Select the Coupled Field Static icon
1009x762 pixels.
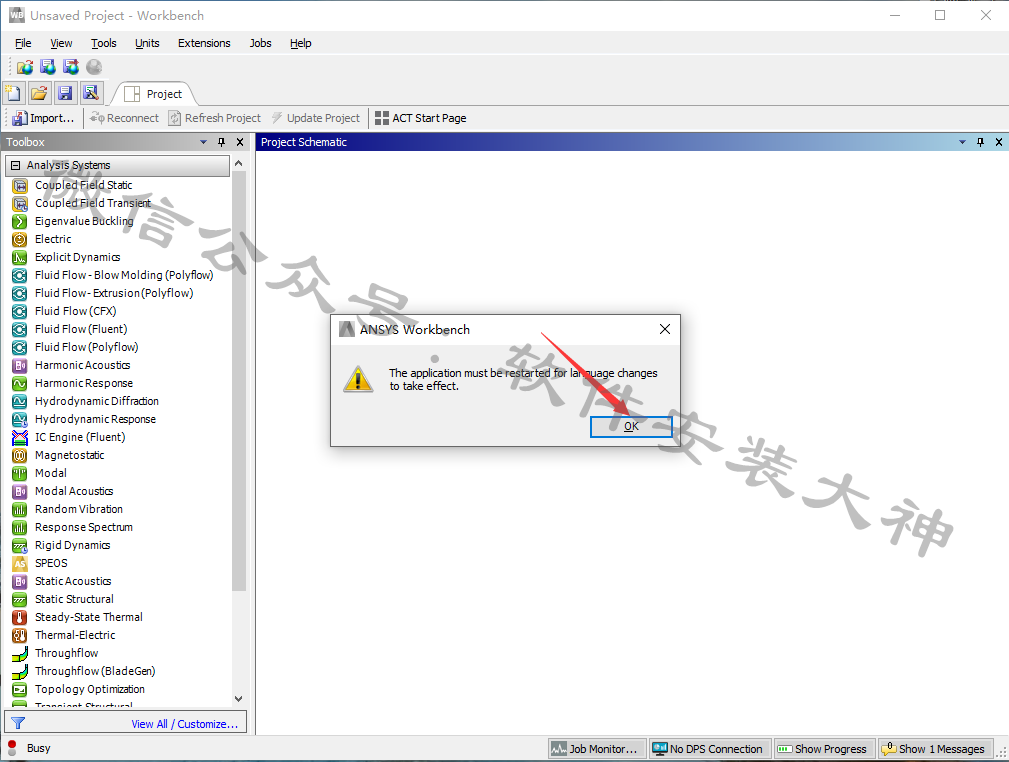pyautogui.click(x=20, y=185)
